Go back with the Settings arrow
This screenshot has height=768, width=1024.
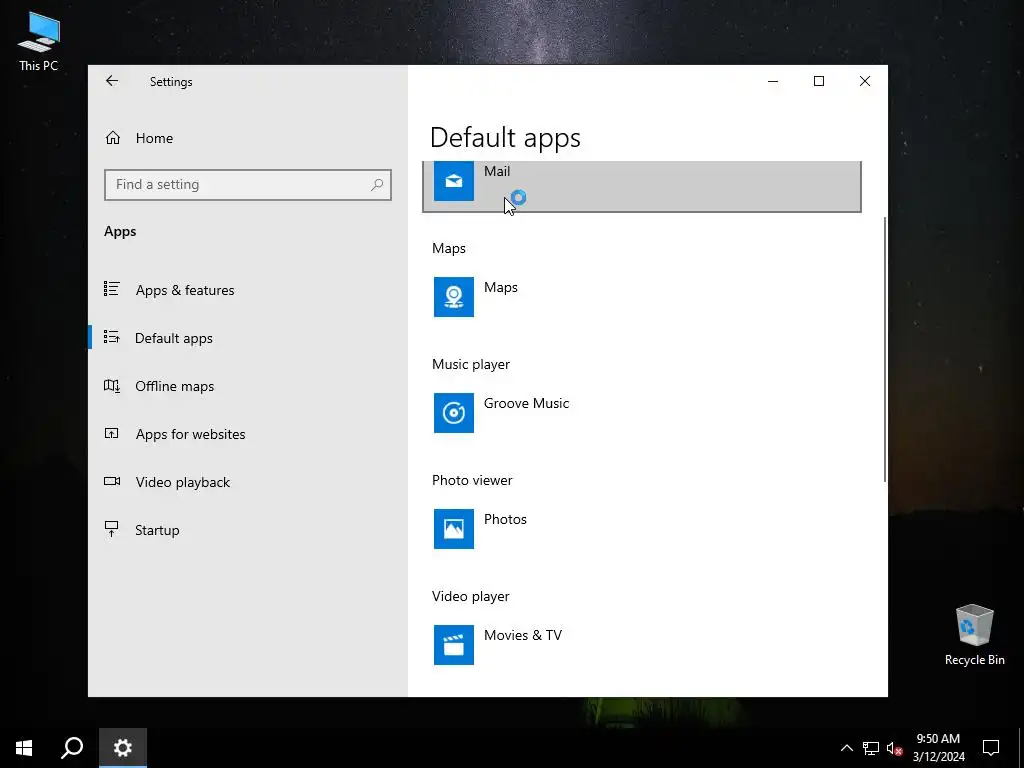tap(112, 81)
